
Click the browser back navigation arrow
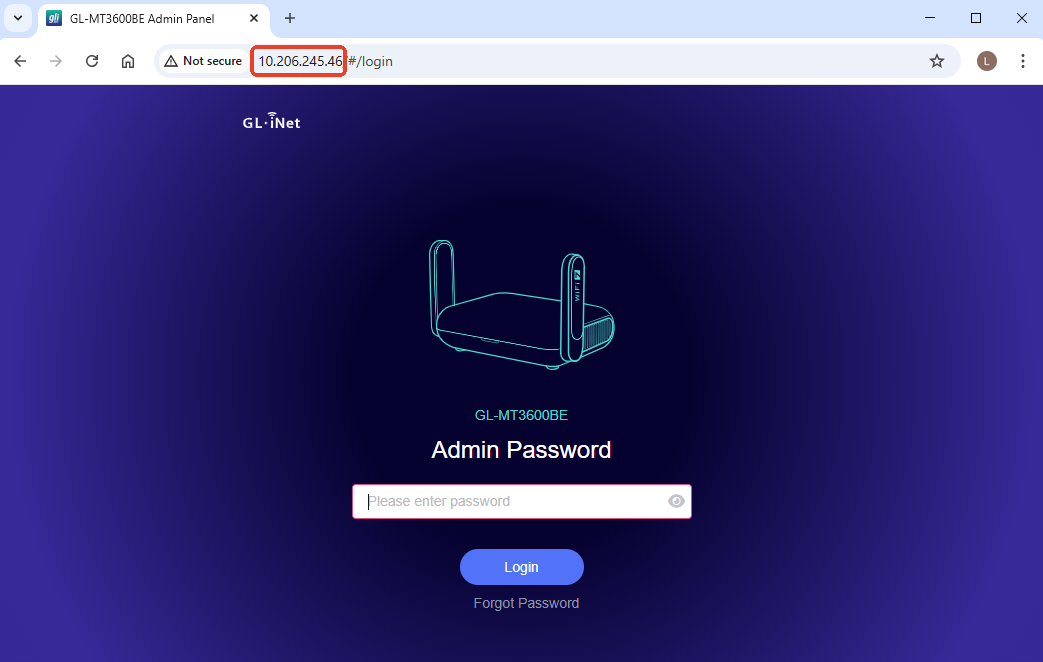[x=20, y=61]
